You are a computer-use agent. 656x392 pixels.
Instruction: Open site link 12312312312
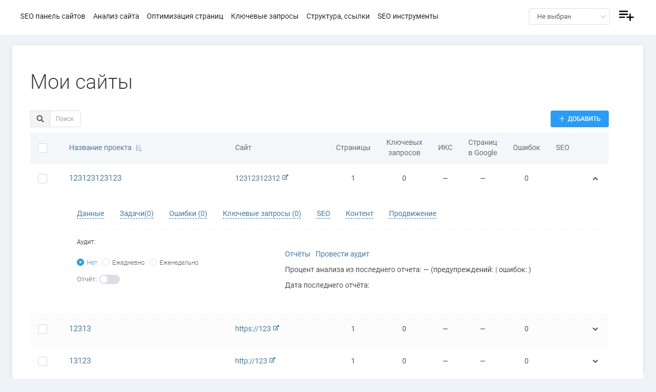258,178
